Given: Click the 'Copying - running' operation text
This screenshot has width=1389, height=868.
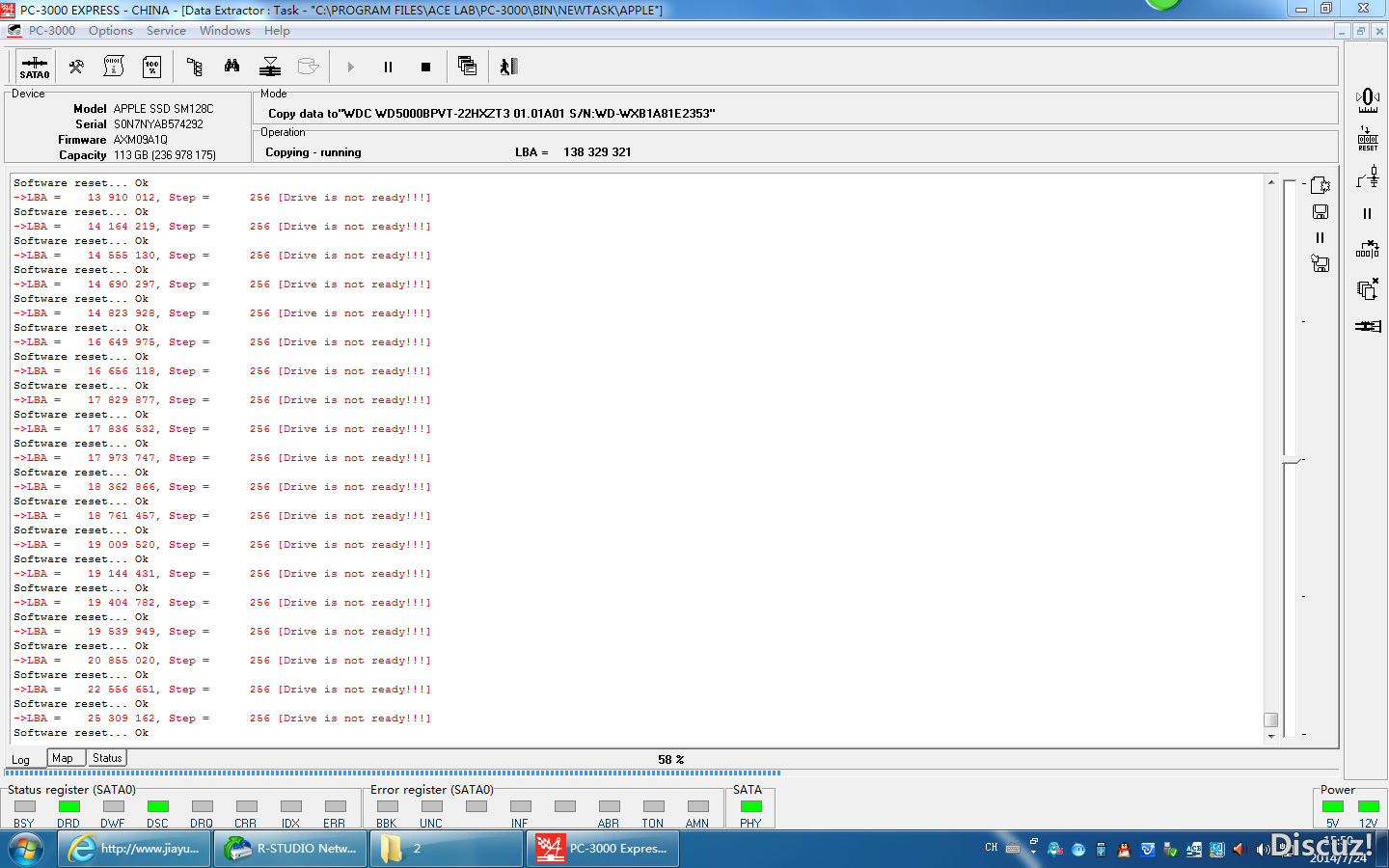Looking at the screenshot, I should click(313, 152).
